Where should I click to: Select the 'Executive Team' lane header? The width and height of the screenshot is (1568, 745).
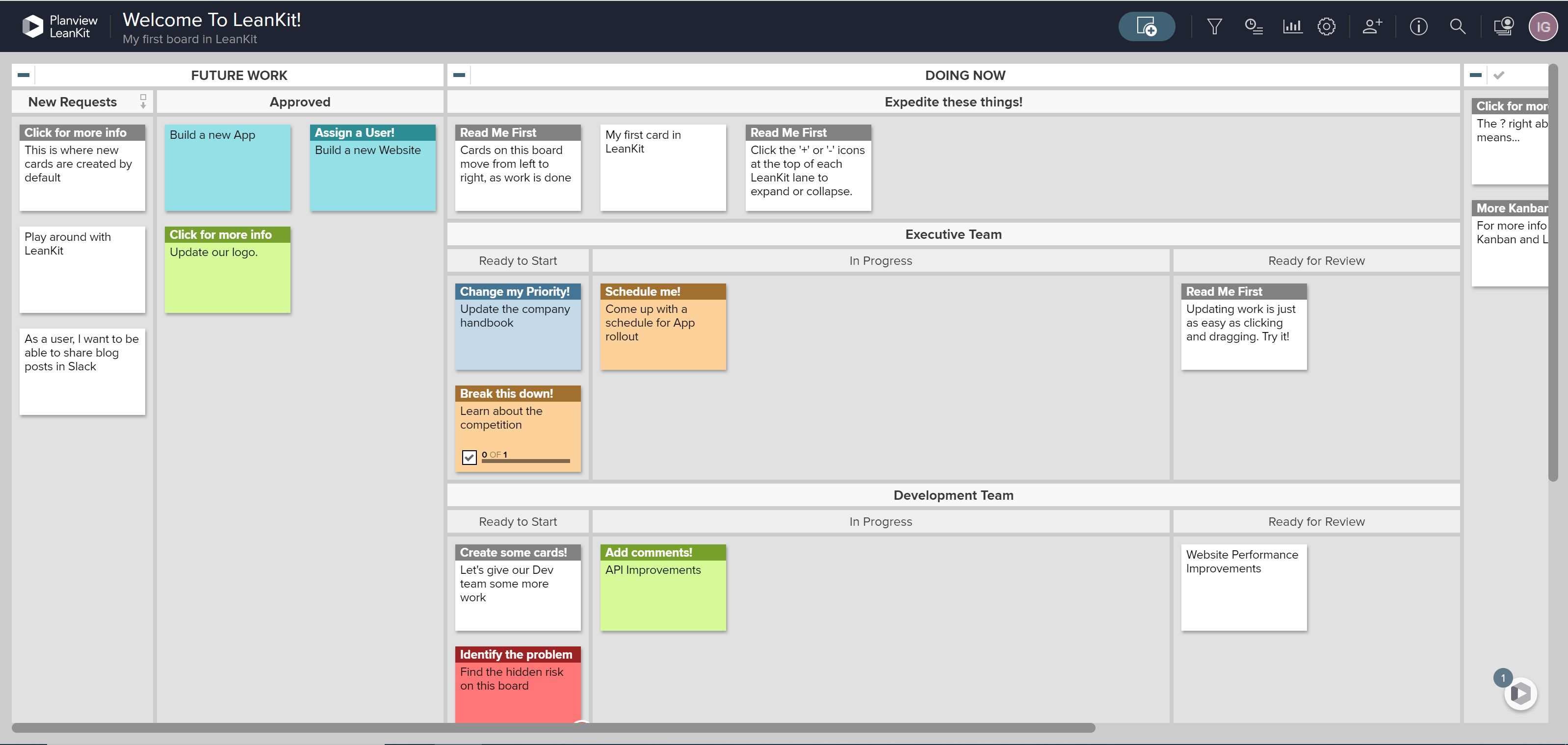[953, 234]
